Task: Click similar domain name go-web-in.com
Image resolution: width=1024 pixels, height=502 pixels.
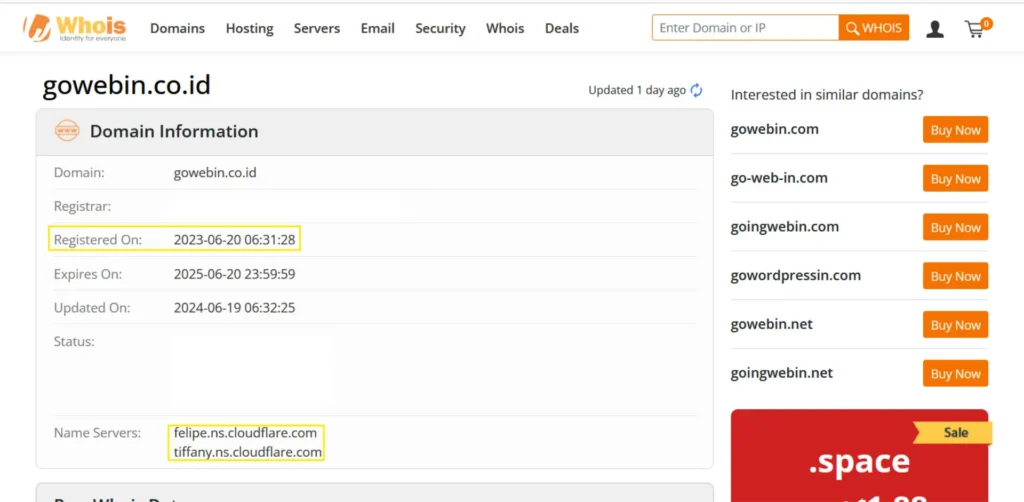Action: [779, 178]
